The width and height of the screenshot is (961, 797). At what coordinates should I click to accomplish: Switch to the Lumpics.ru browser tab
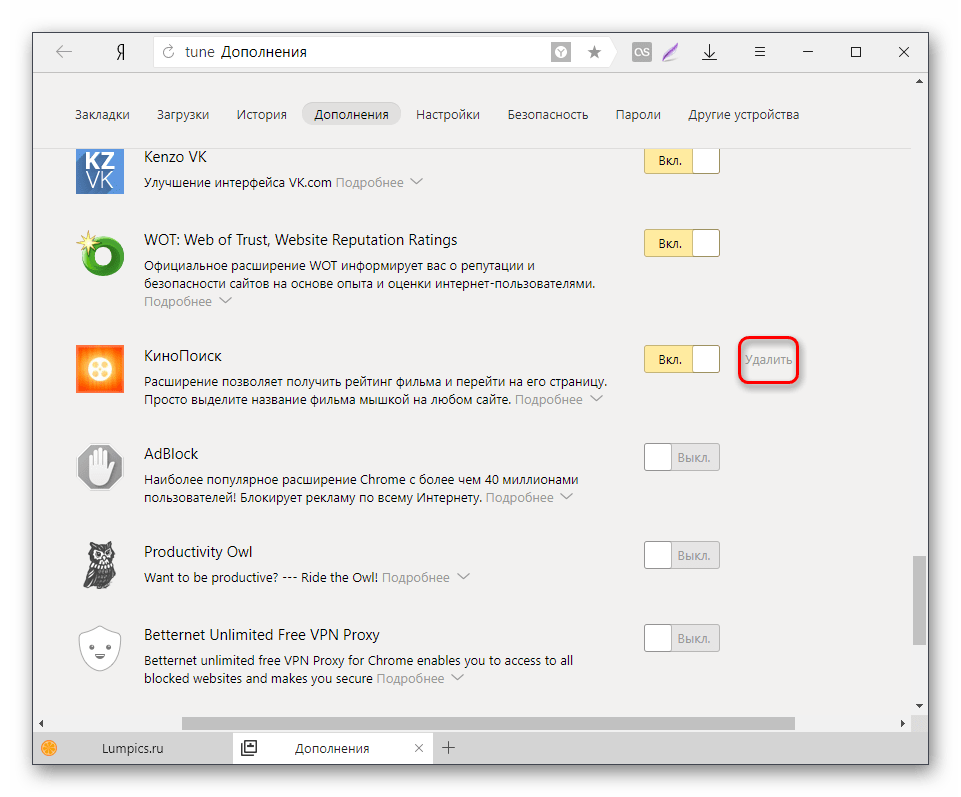[x=132, y=748]
